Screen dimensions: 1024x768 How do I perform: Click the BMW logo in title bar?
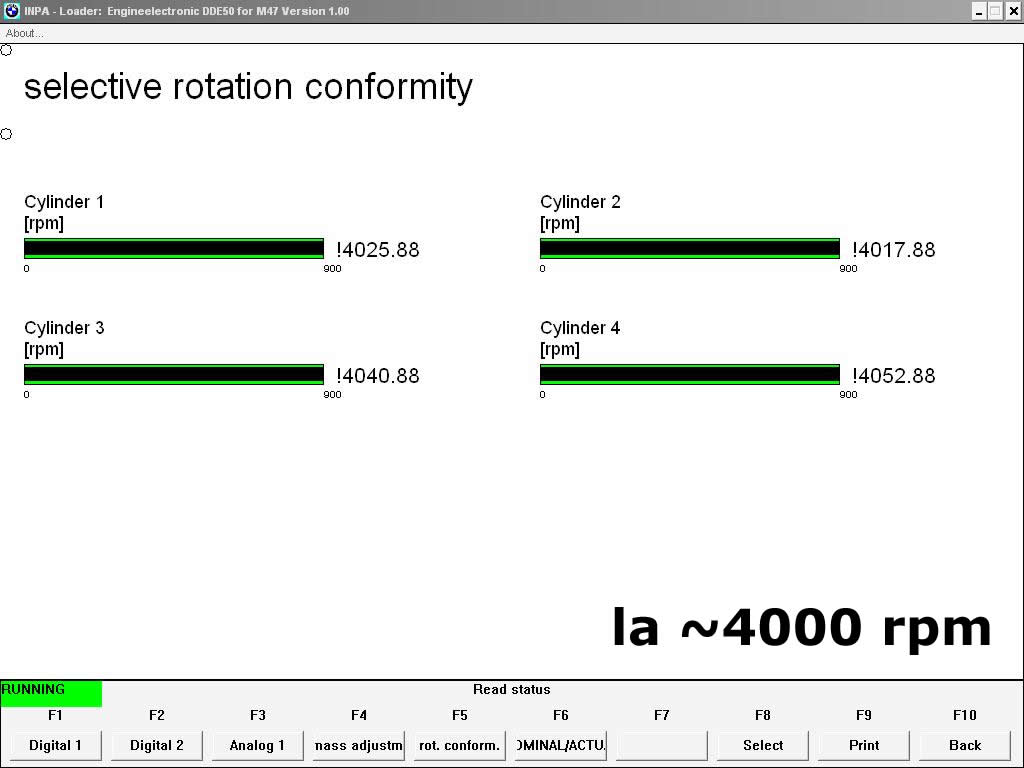tap(11, 11)
